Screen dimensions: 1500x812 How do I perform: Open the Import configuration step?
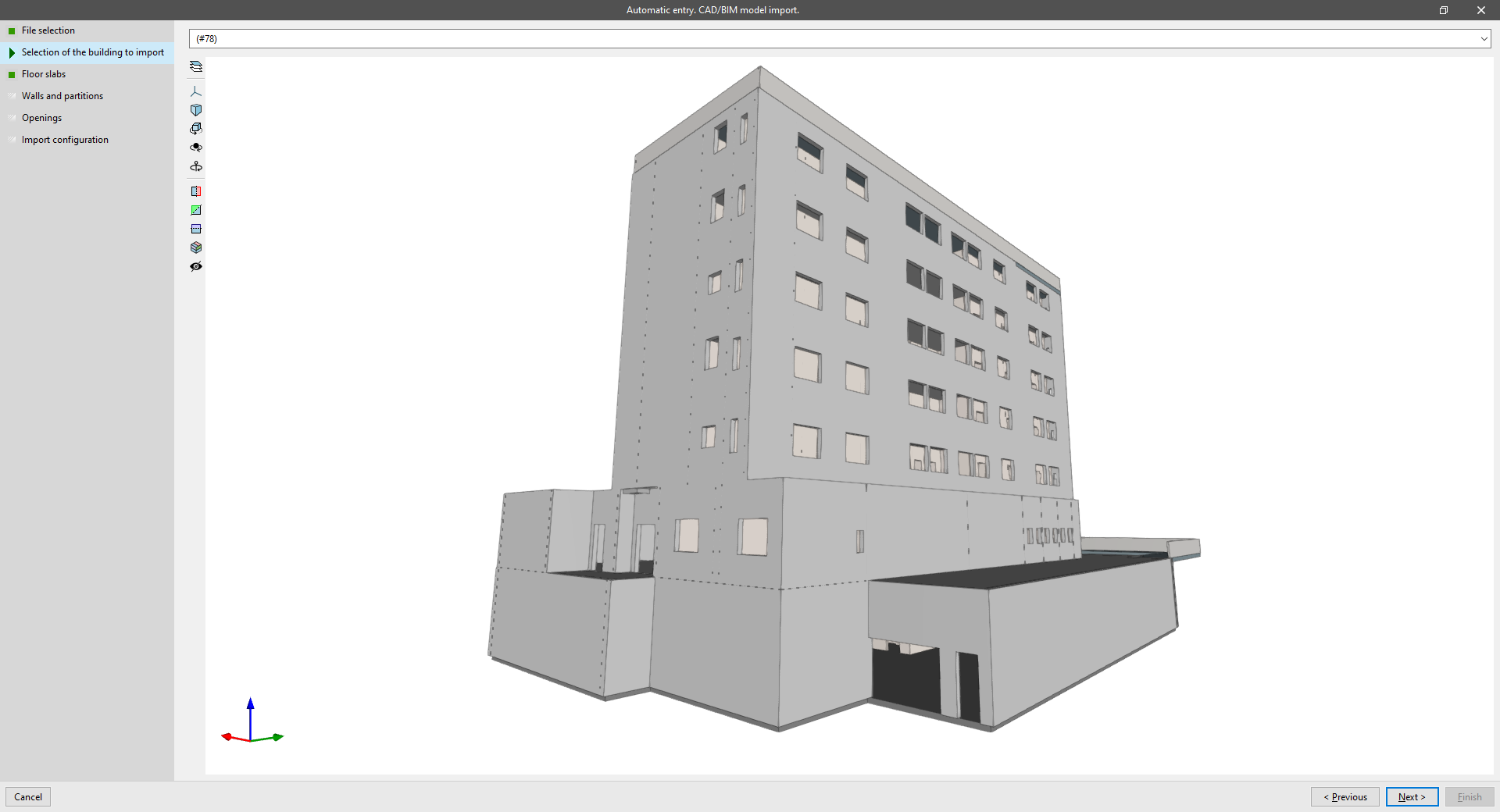pyautogui.click(x=65, y=139)
